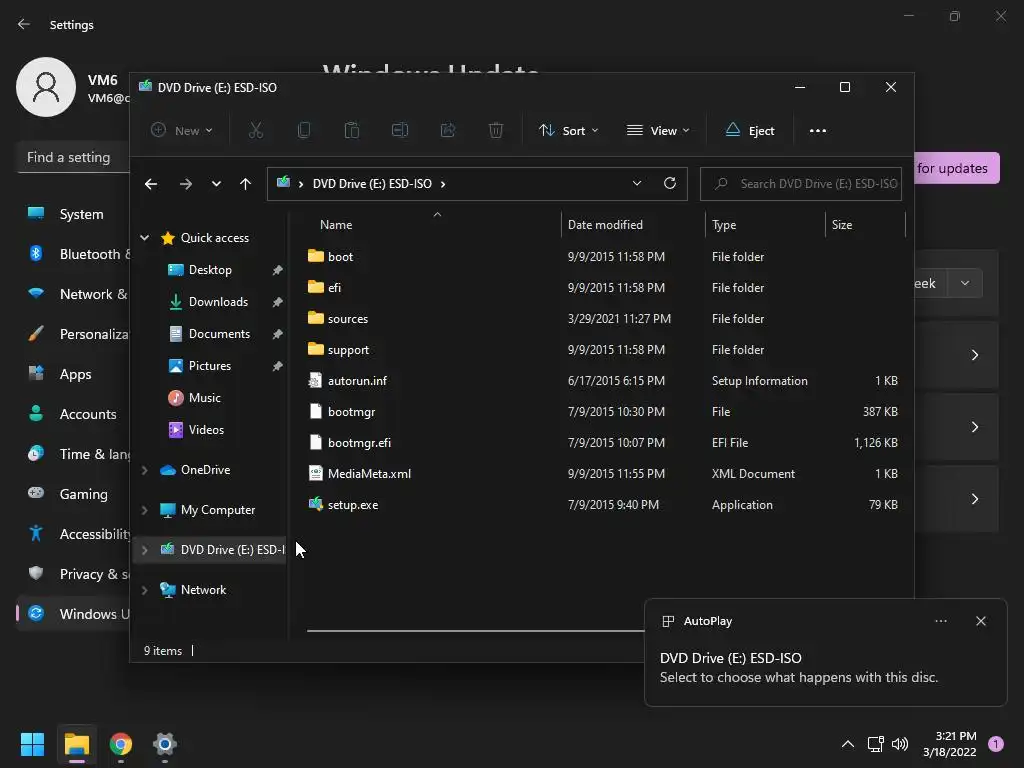The image size is (1024, 768).
Task: Select Pictures in navigation pane
Action: click(x=209, y=366)
